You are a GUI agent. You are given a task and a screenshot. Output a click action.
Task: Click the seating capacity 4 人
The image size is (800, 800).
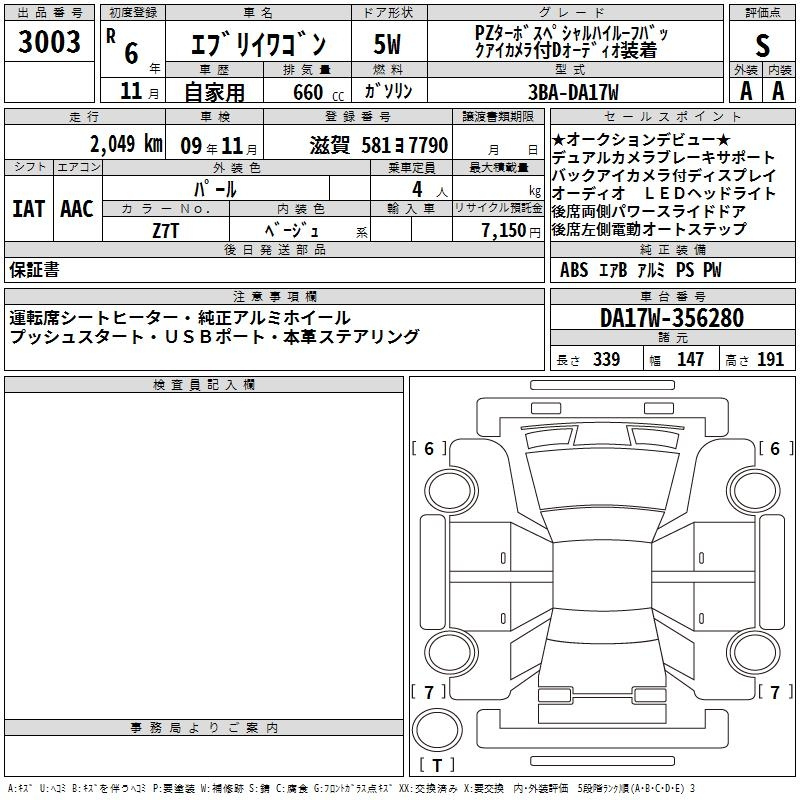[429, 190]
